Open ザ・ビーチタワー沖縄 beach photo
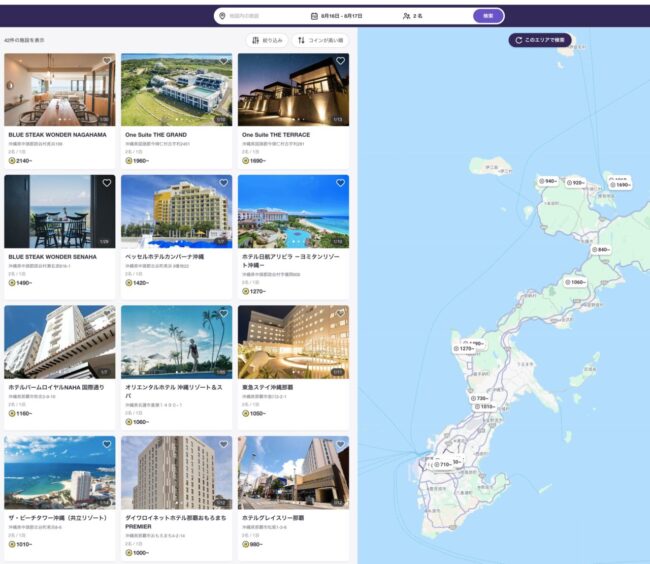This screenshot has width=650, height=564. (60, 472)
